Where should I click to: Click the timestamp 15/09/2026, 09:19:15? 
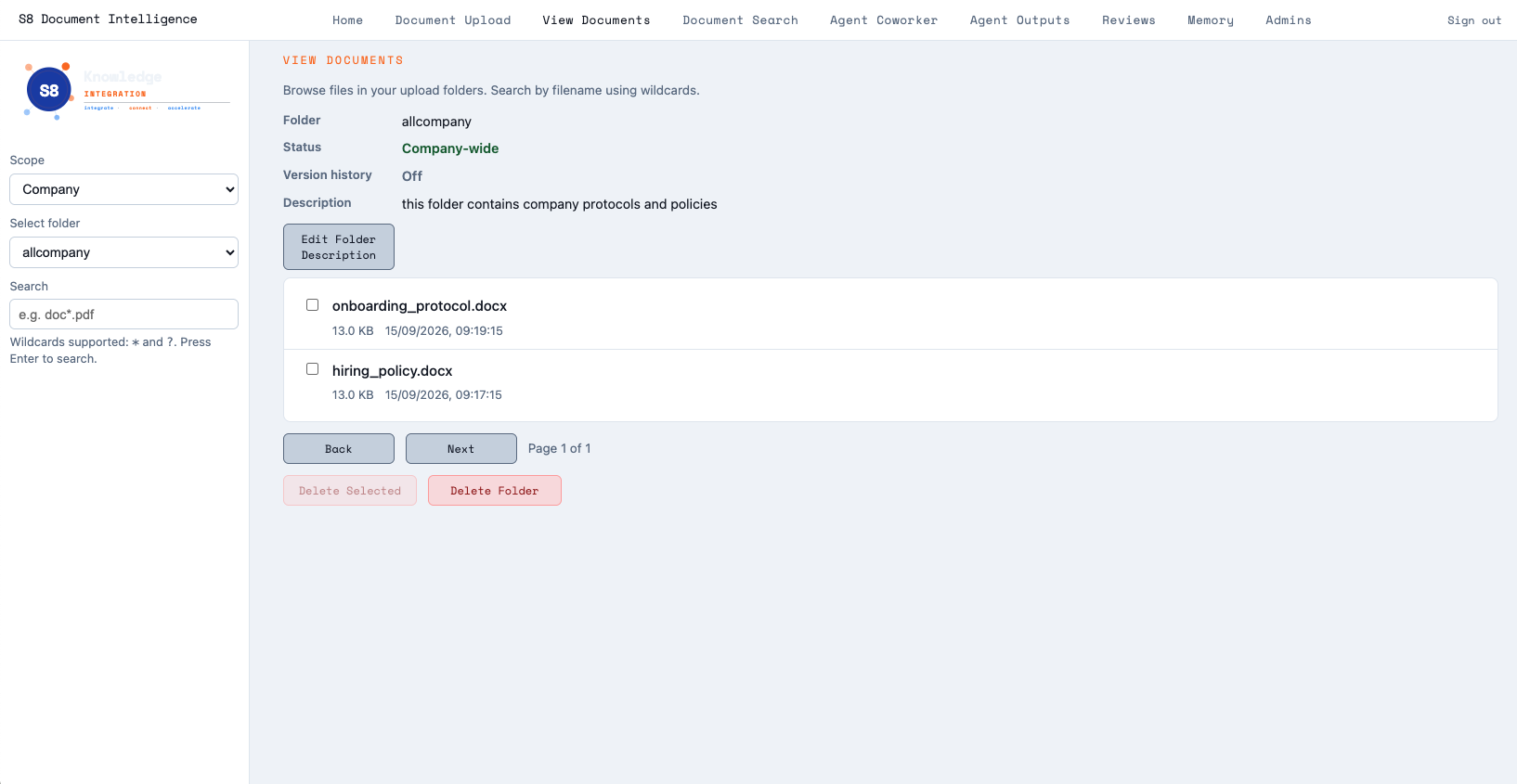pyautogui.click(x=444, y=331)
